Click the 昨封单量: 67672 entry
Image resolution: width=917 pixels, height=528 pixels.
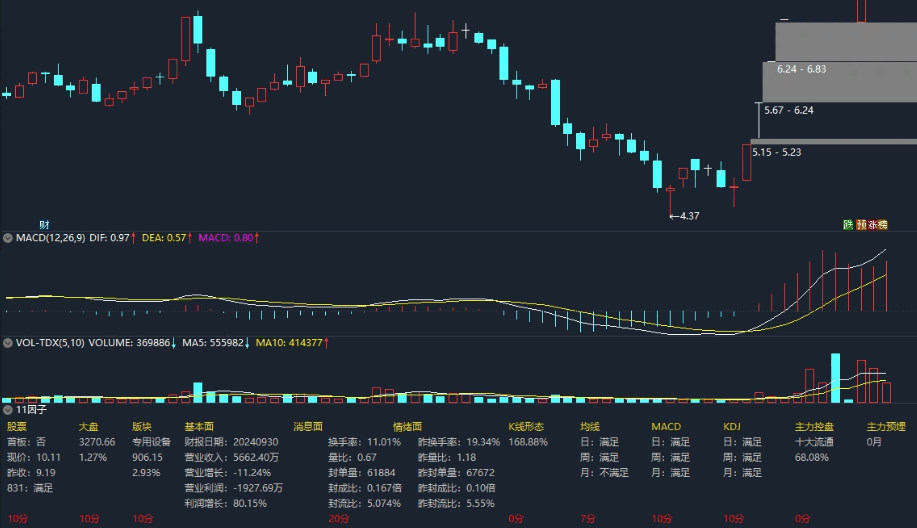pyautogui.click(x=456, y=472)
